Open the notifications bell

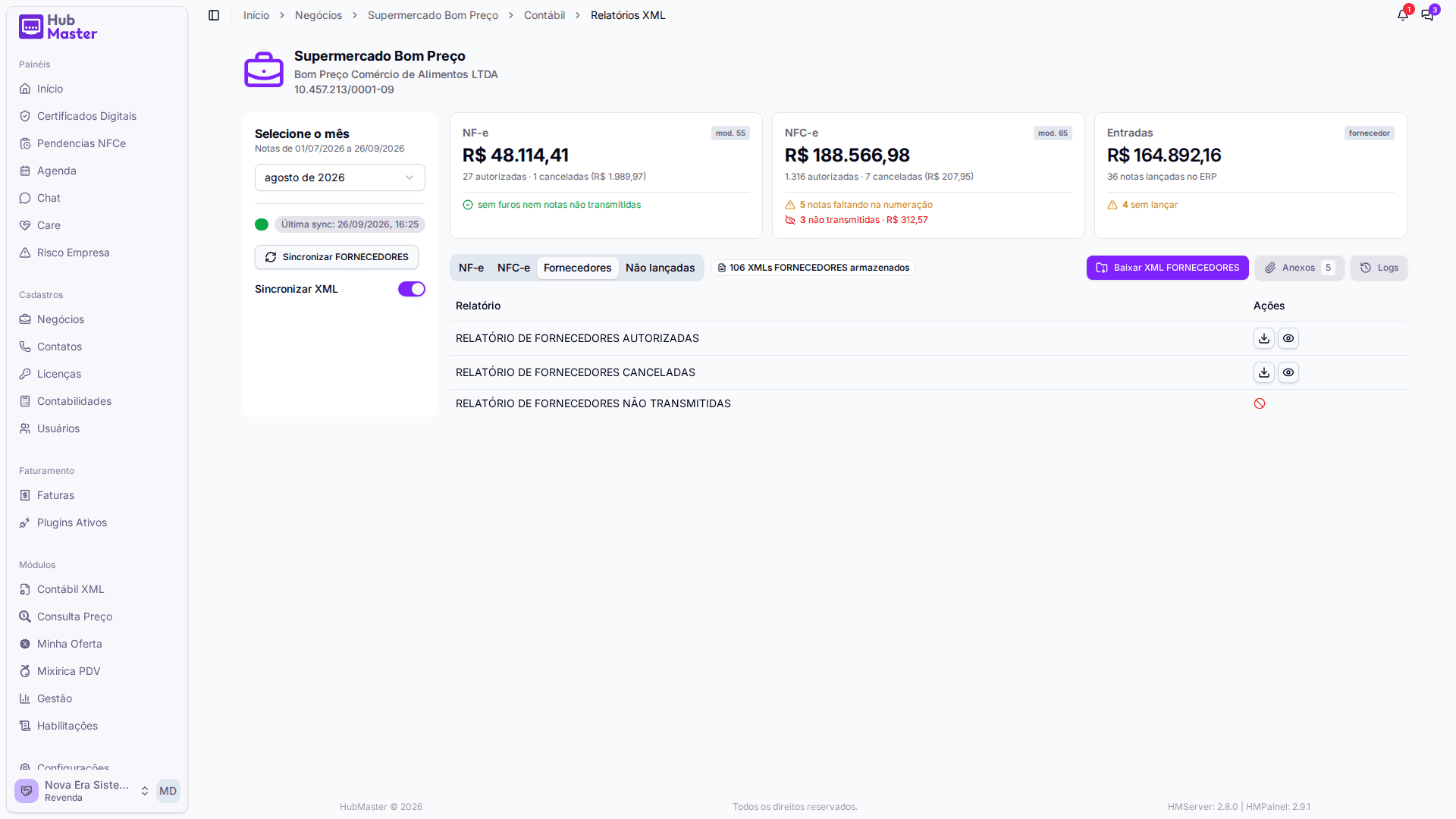coord(1403,15)
